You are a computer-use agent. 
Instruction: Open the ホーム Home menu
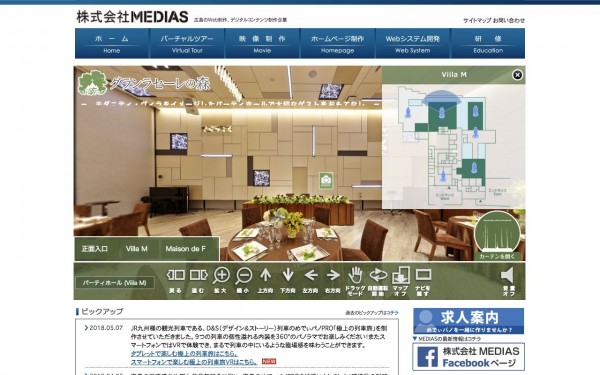click(x=112, y=43)
